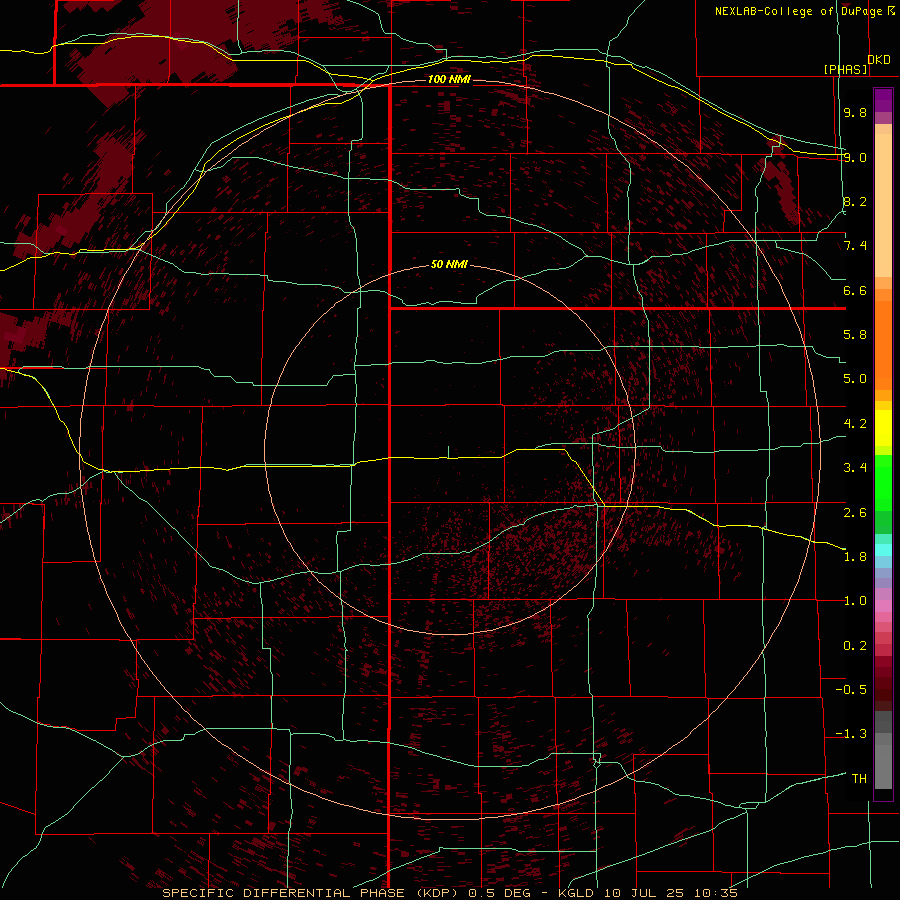Screen dimensions: 900x900
Task: Click the TH threshold label on the scale
Action: point(859,779)
